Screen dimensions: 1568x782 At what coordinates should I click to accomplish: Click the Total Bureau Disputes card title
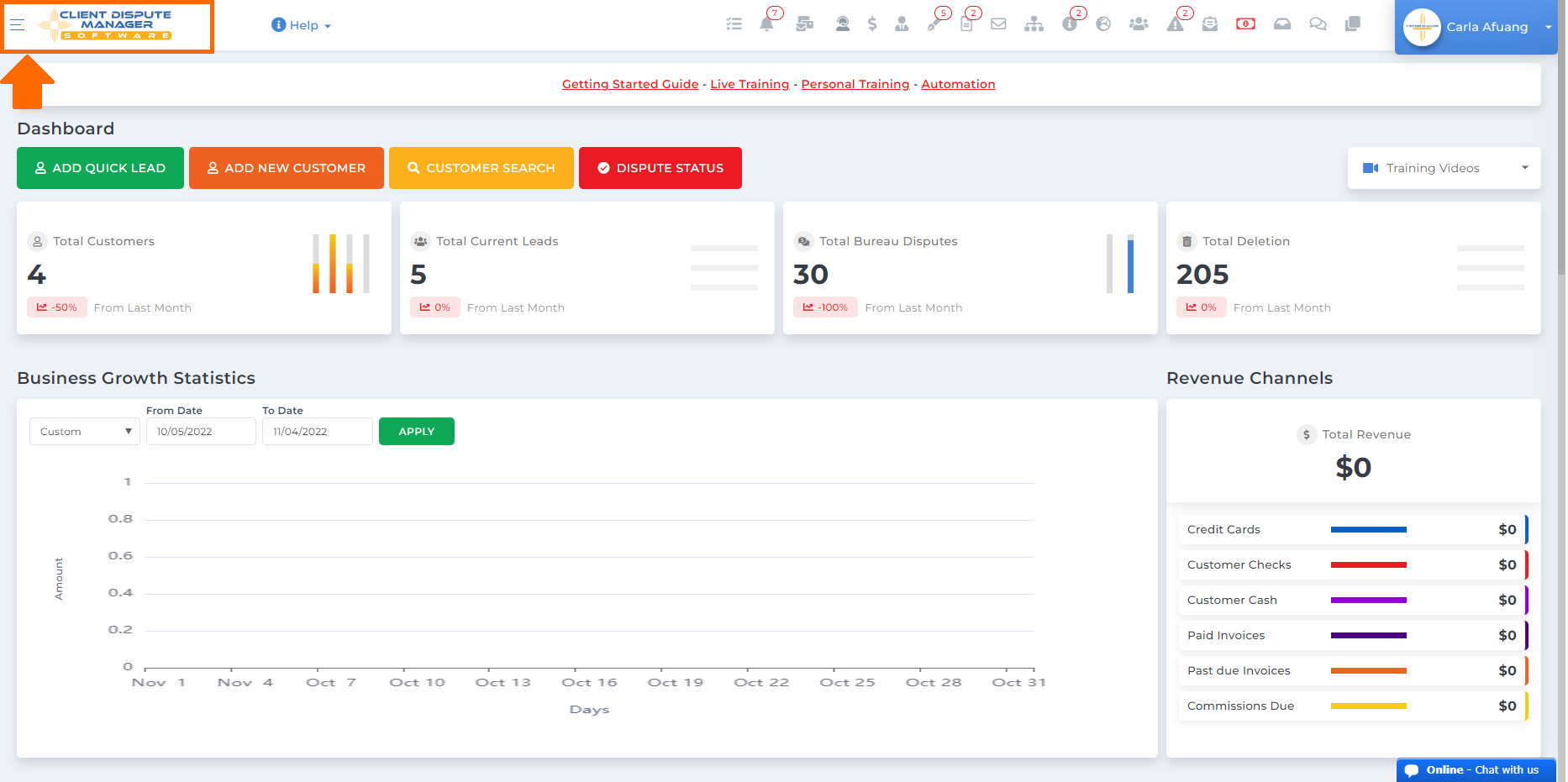888,241
